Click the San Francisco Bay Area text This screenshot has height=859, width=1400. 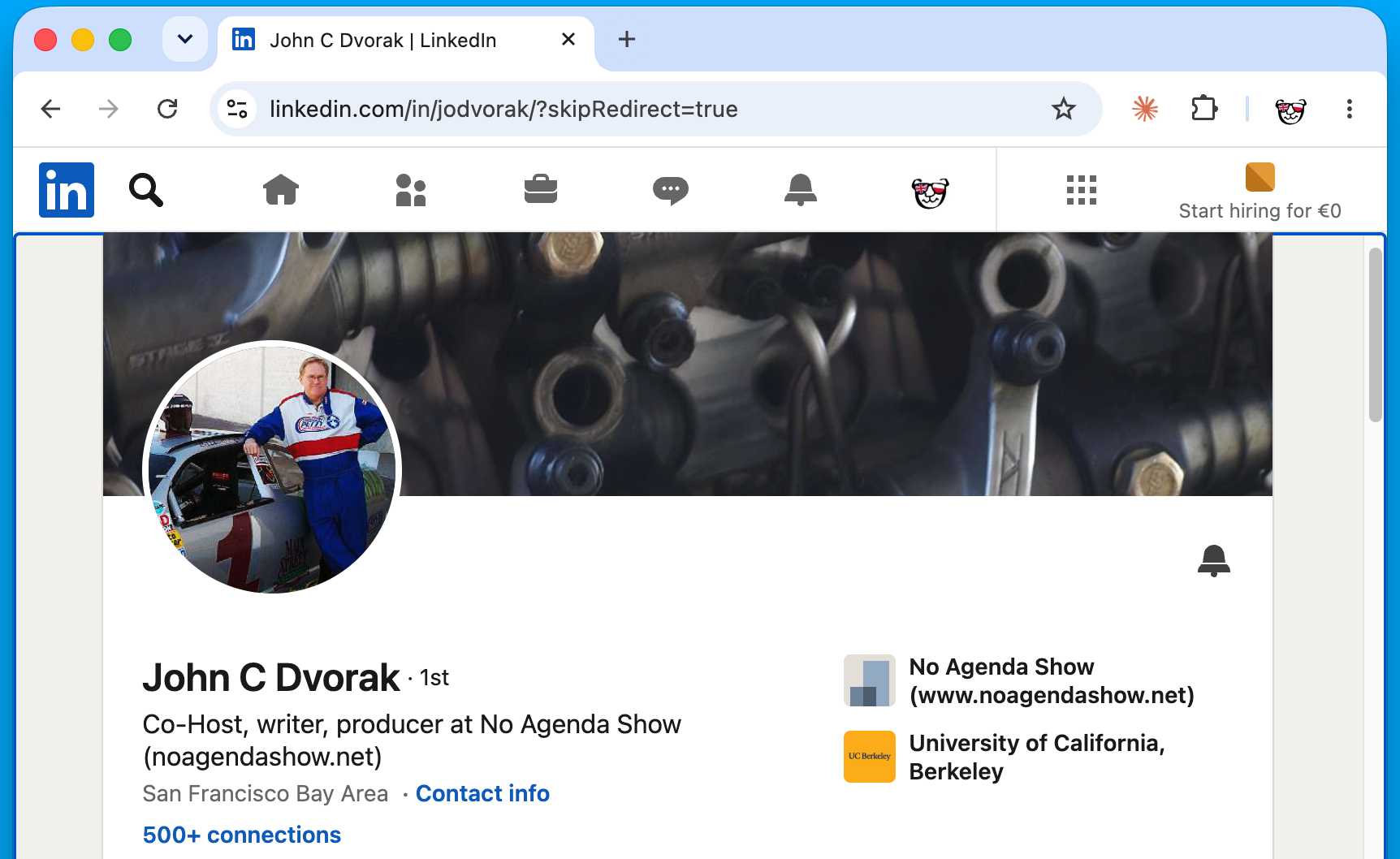click(266, 793)
